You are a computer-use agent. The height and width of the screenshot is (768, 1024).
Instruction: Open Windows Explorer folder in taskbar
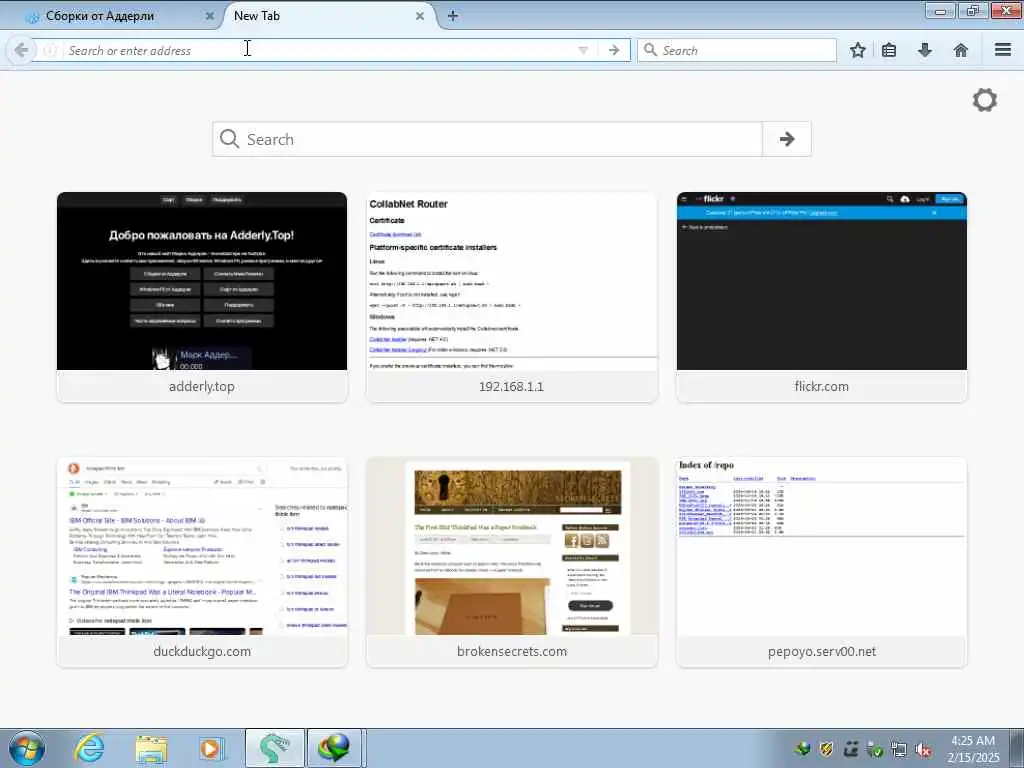[151, 749]
